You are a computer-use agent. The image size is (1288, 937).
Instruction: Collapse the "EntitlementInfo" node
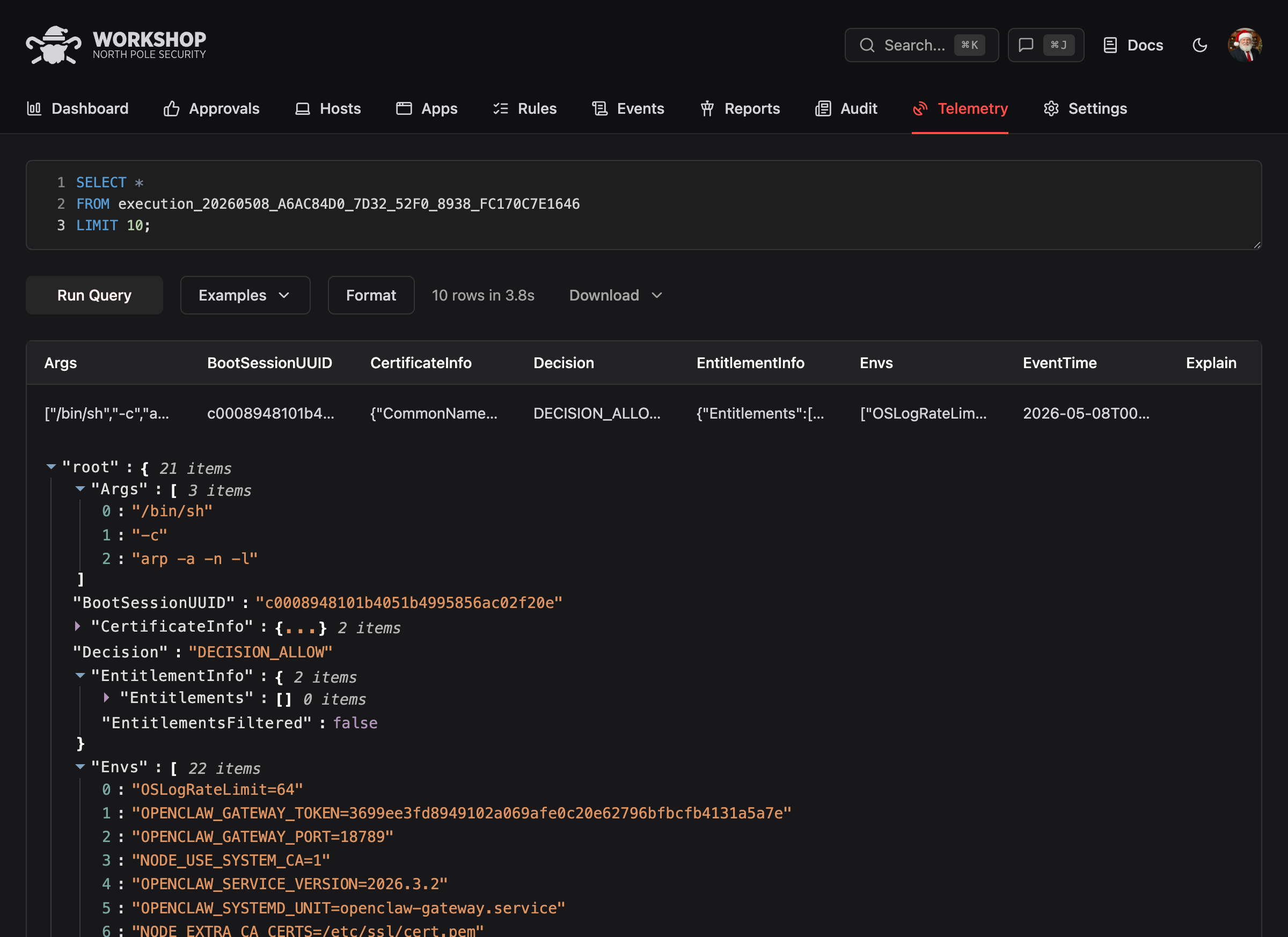click(80, 675)
